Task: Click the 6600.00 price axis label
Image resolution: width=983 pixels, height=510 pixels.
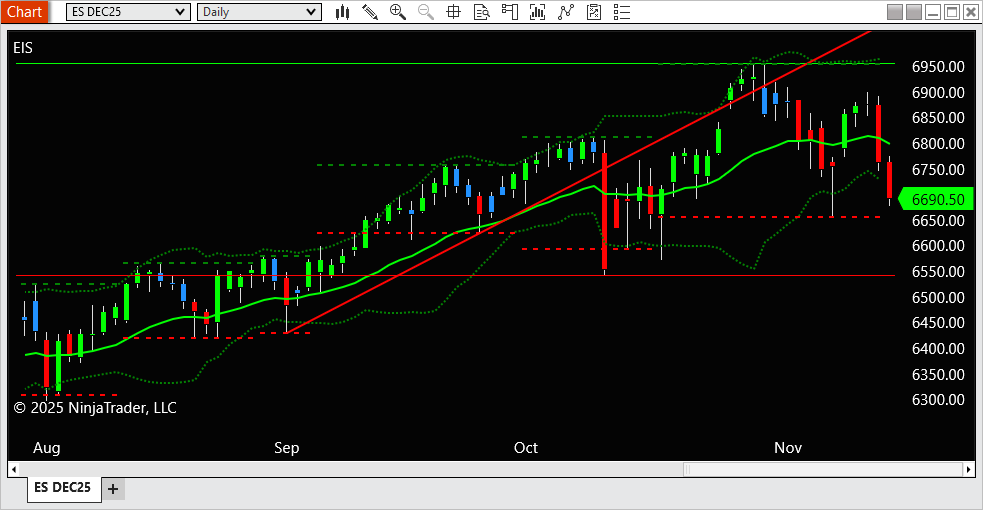Action: 938,246
